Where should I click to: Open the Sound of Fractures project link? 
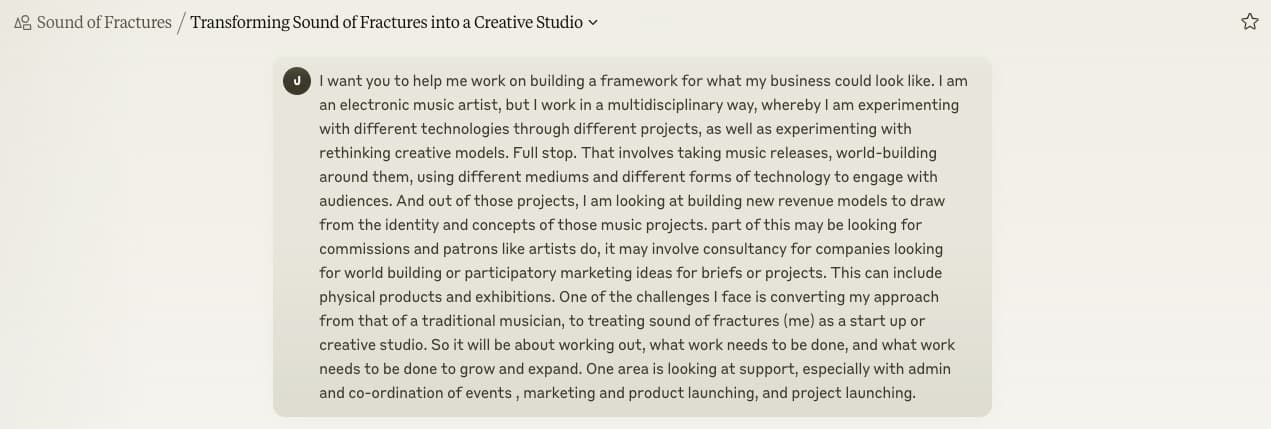104,22
